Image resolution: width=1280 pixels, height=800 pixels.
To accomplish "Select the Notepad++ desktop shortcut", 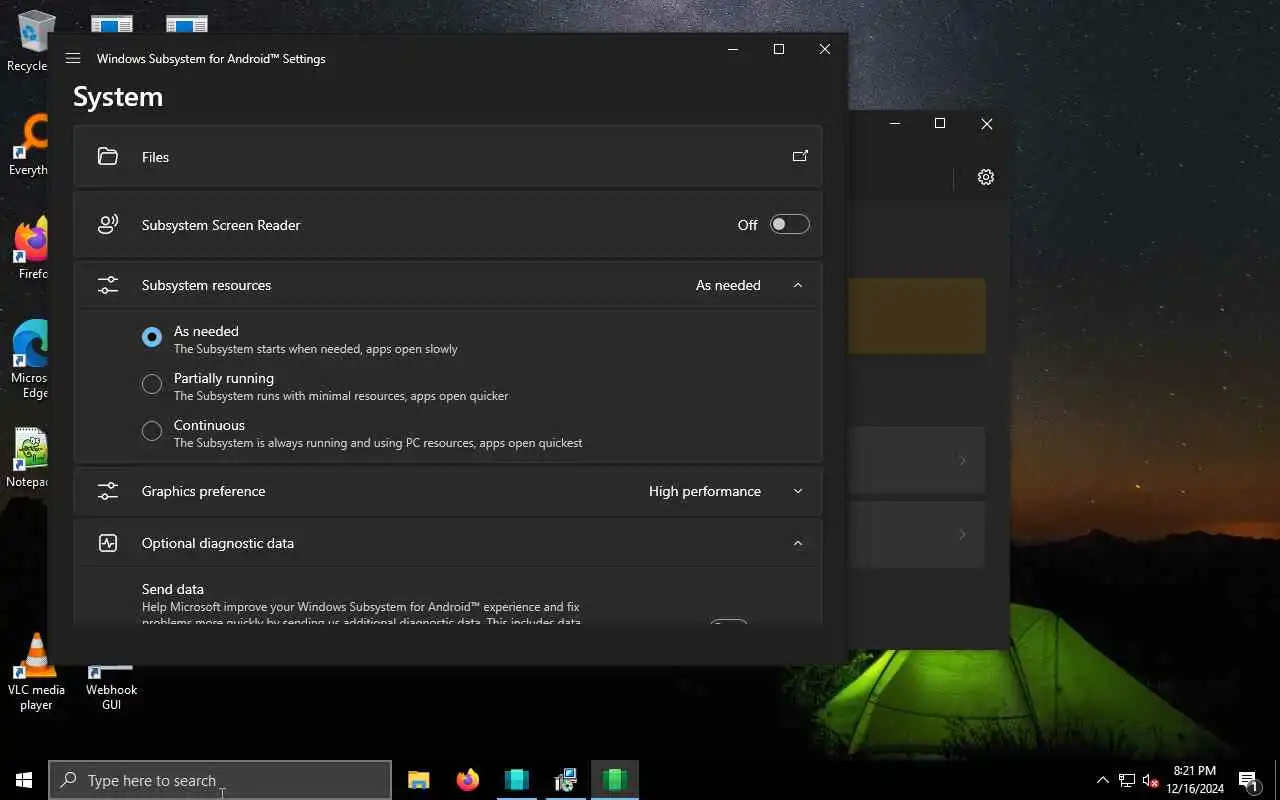I will 30,457.
